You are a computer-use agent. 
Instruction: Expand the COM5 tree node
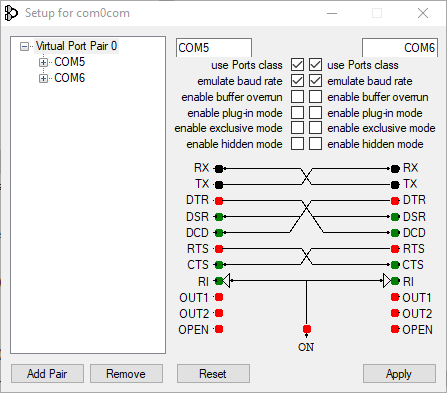click(43, 62)
